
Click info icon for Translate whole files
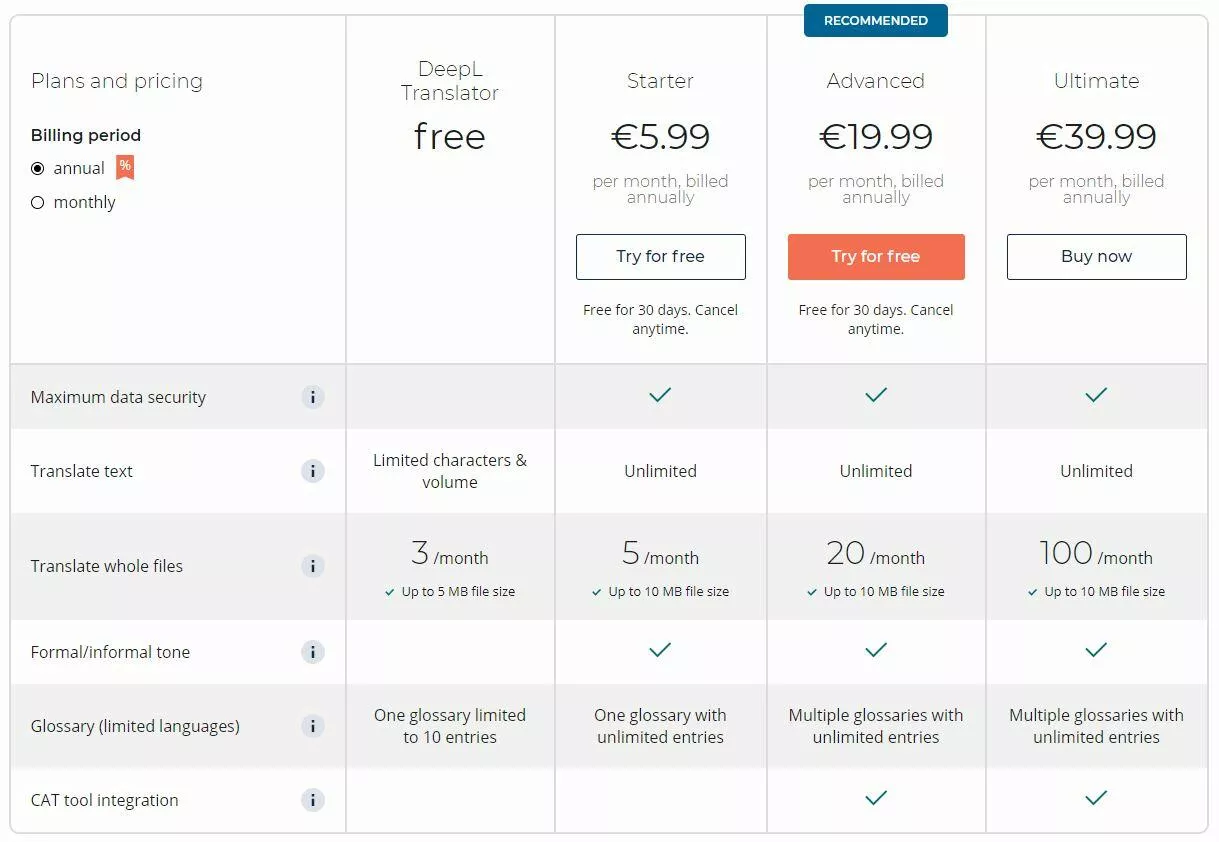point(313,566)
